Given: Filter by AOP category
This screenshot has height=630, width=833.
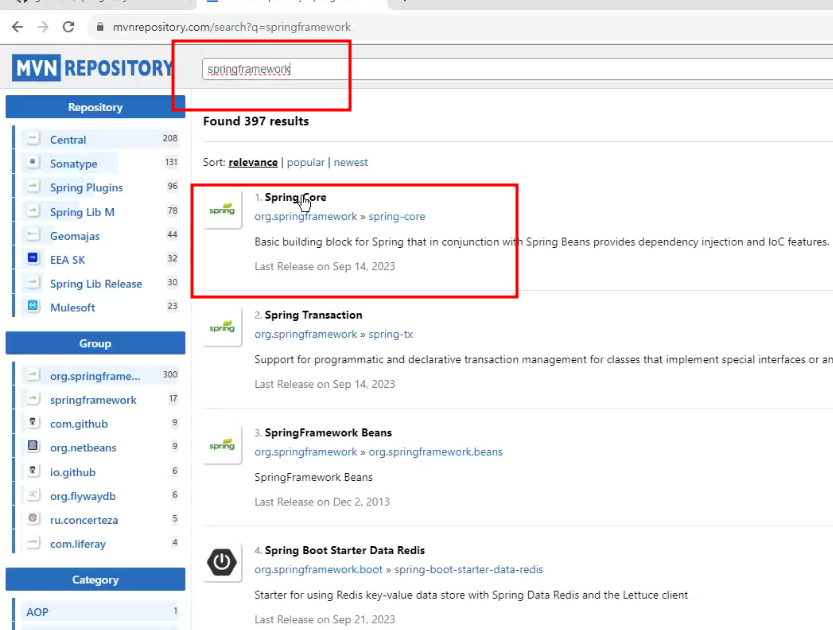Looking at the screenshot, I should [37, 612].
